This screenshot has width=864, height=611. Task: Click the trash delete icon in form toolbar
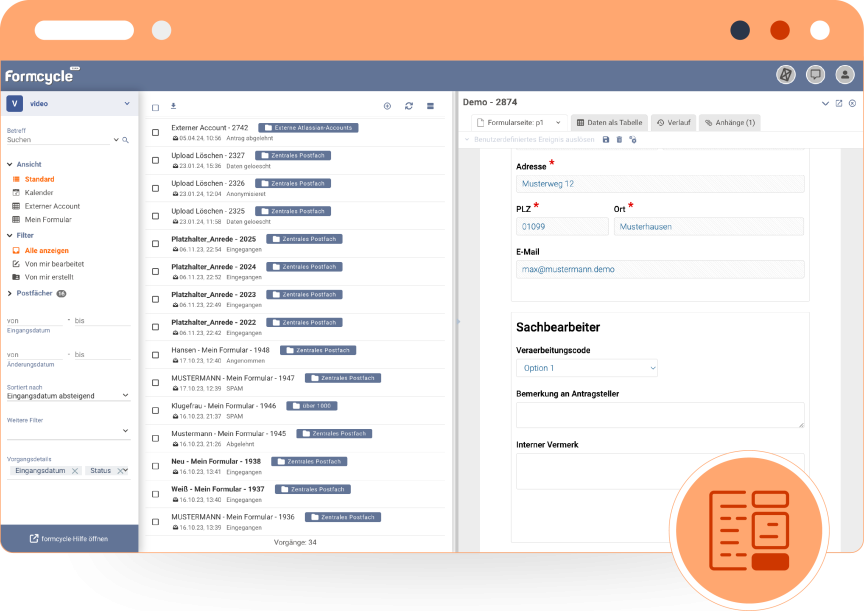[619, 140]
